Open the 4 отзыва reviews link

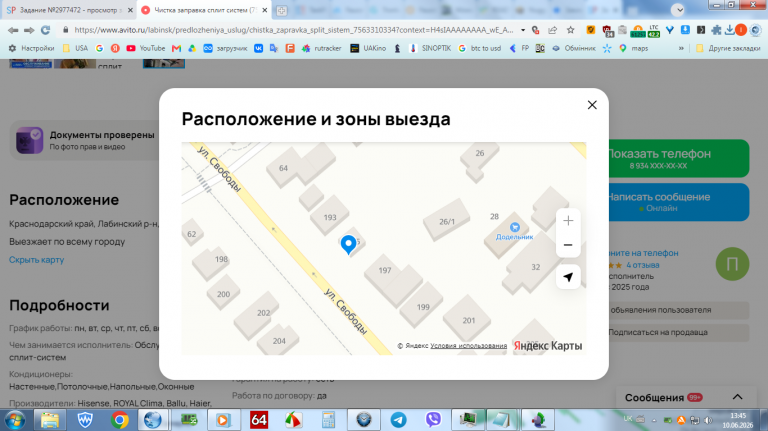(643, 265)
